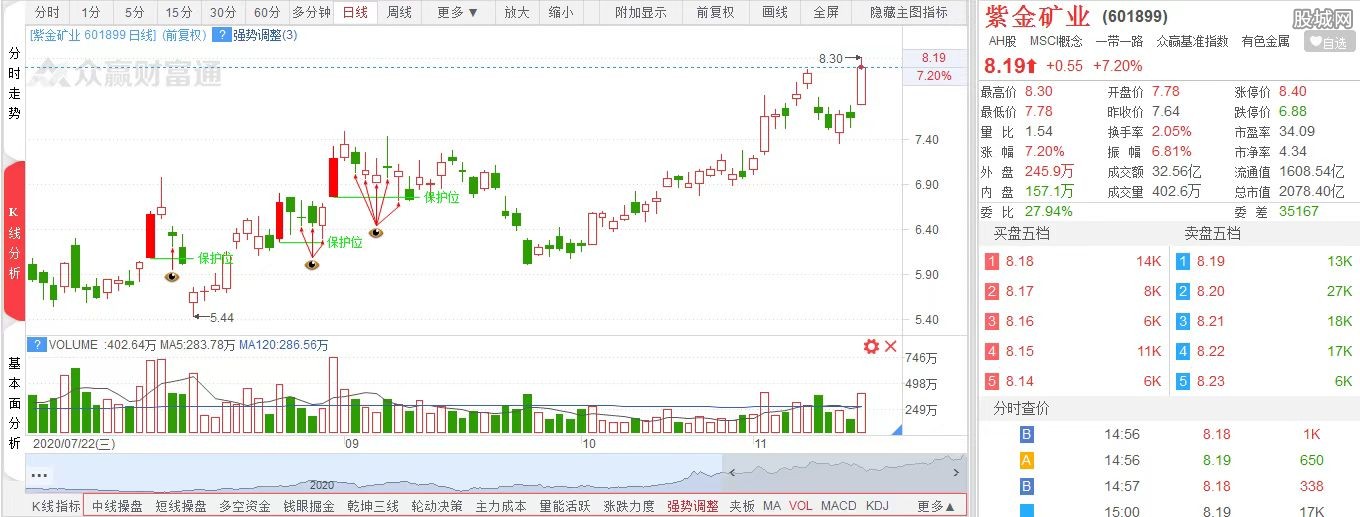Image resolution: width=1360 pixels, height=517 pixels.
Task: Select 分时 timeframe
Action: click(48, 13)
